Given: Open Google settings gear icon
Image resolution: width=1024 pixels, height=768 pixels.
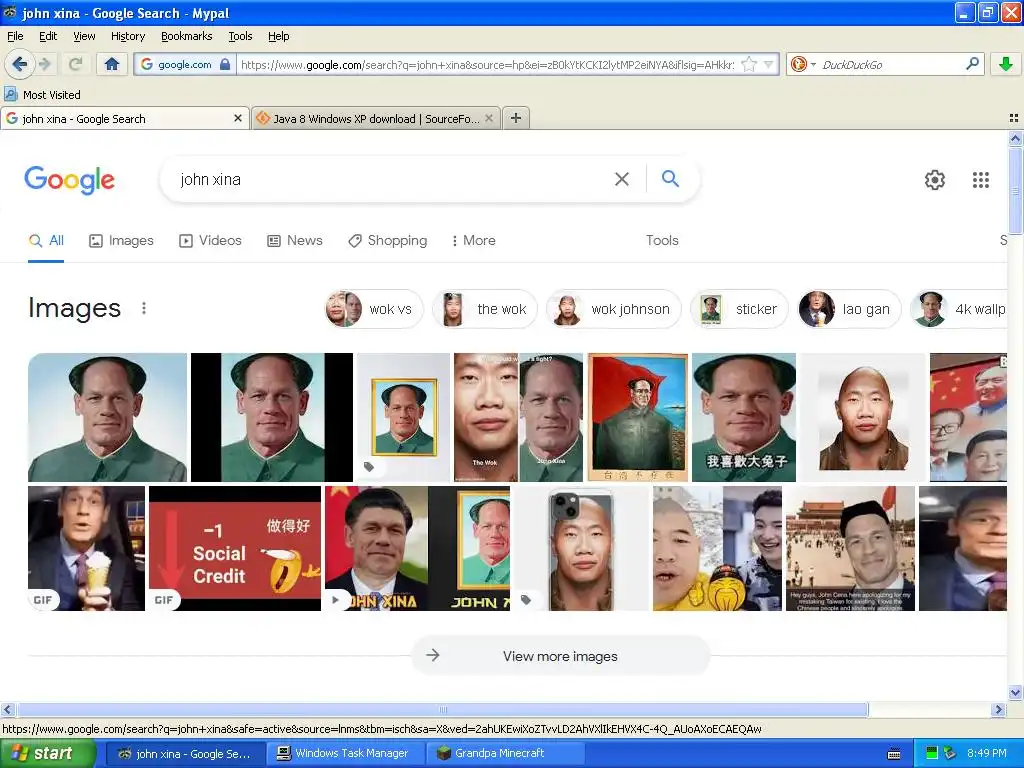Looking at the screenshot, I should (x=935, y=180).
